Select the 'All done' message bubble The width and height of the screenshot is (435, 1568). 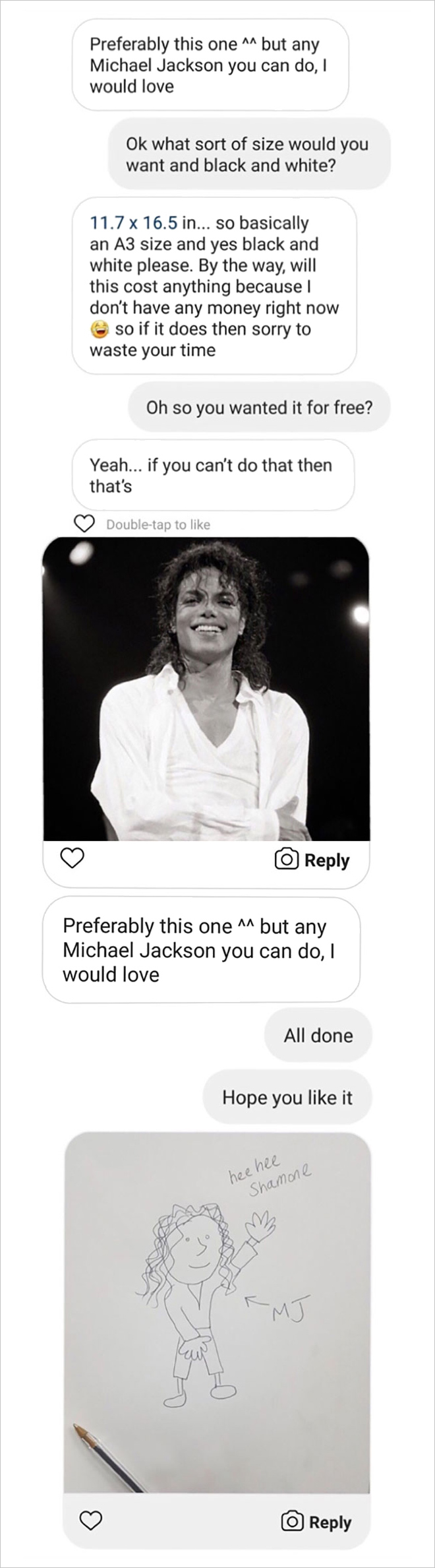click(318, 1035)
